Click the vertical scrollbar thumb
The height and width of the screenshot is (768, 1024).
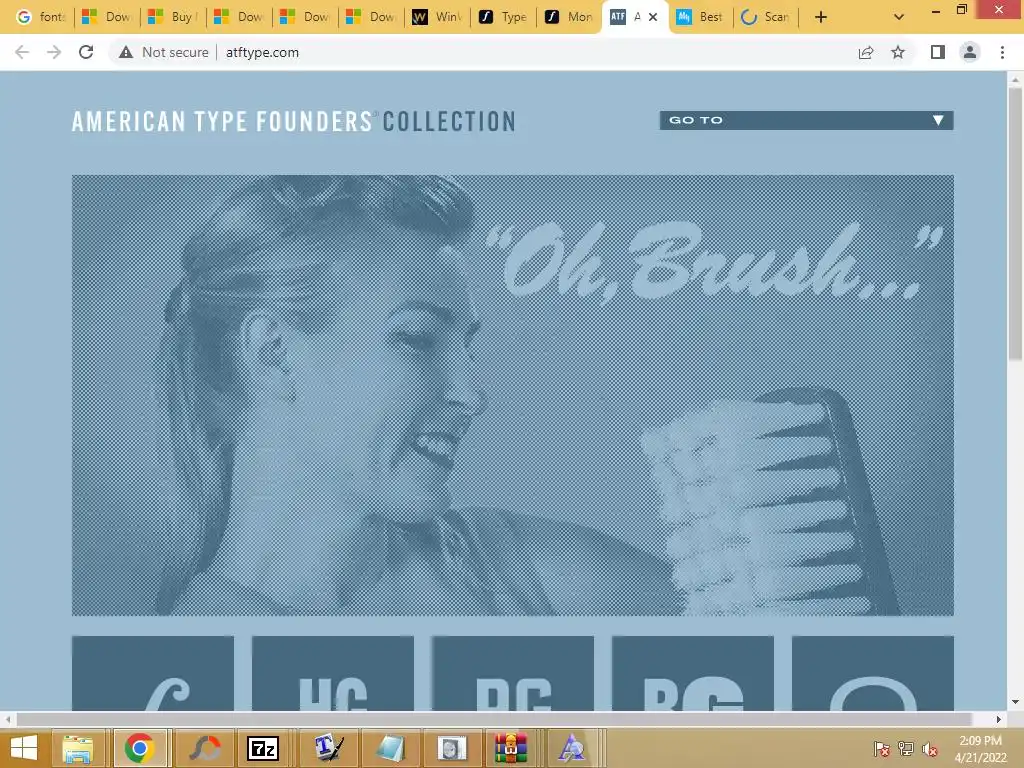click(x=1015, y=224)
